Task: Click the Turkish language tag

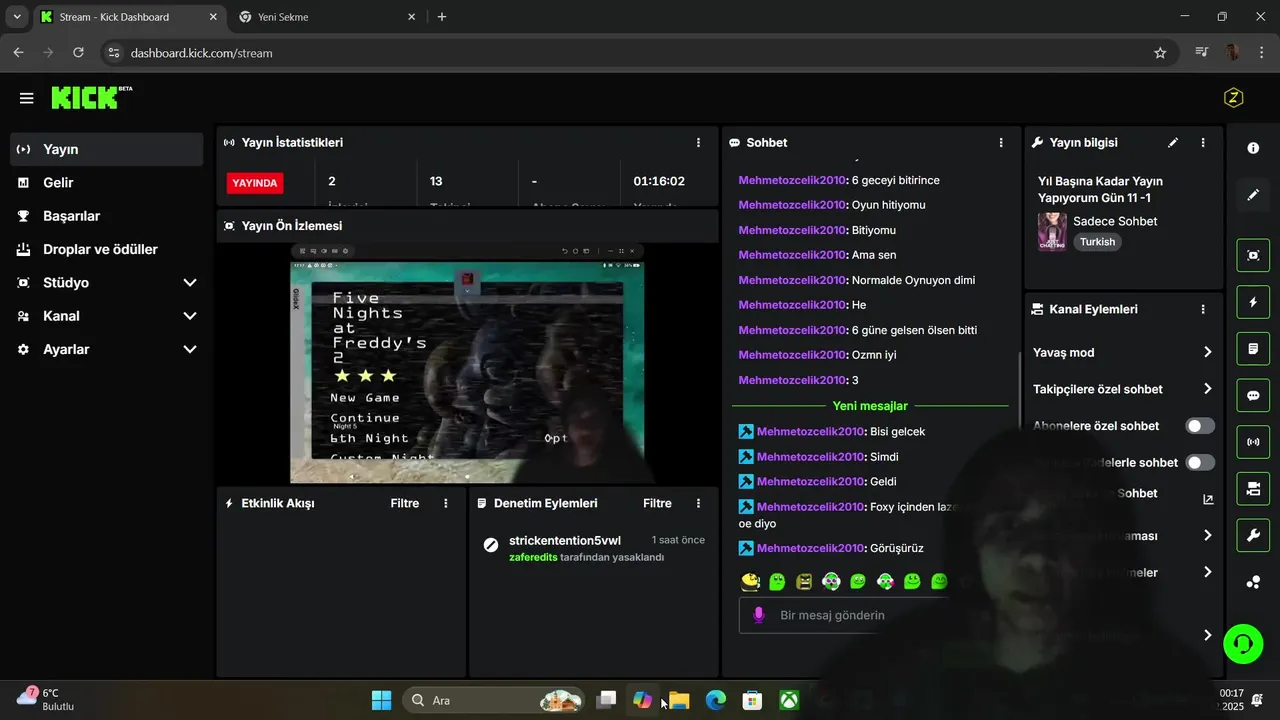Action: pyautogui.click(x=1097, y=242)
